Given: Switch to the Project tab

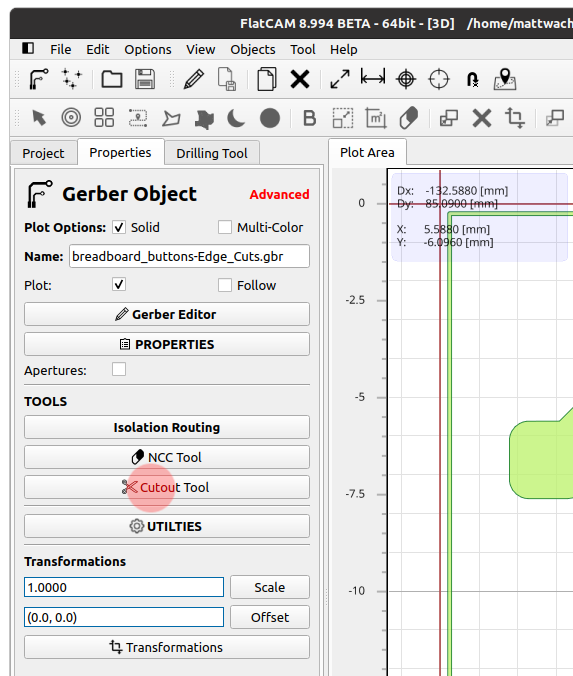Looking at the screenshot, I should [43, 153].
